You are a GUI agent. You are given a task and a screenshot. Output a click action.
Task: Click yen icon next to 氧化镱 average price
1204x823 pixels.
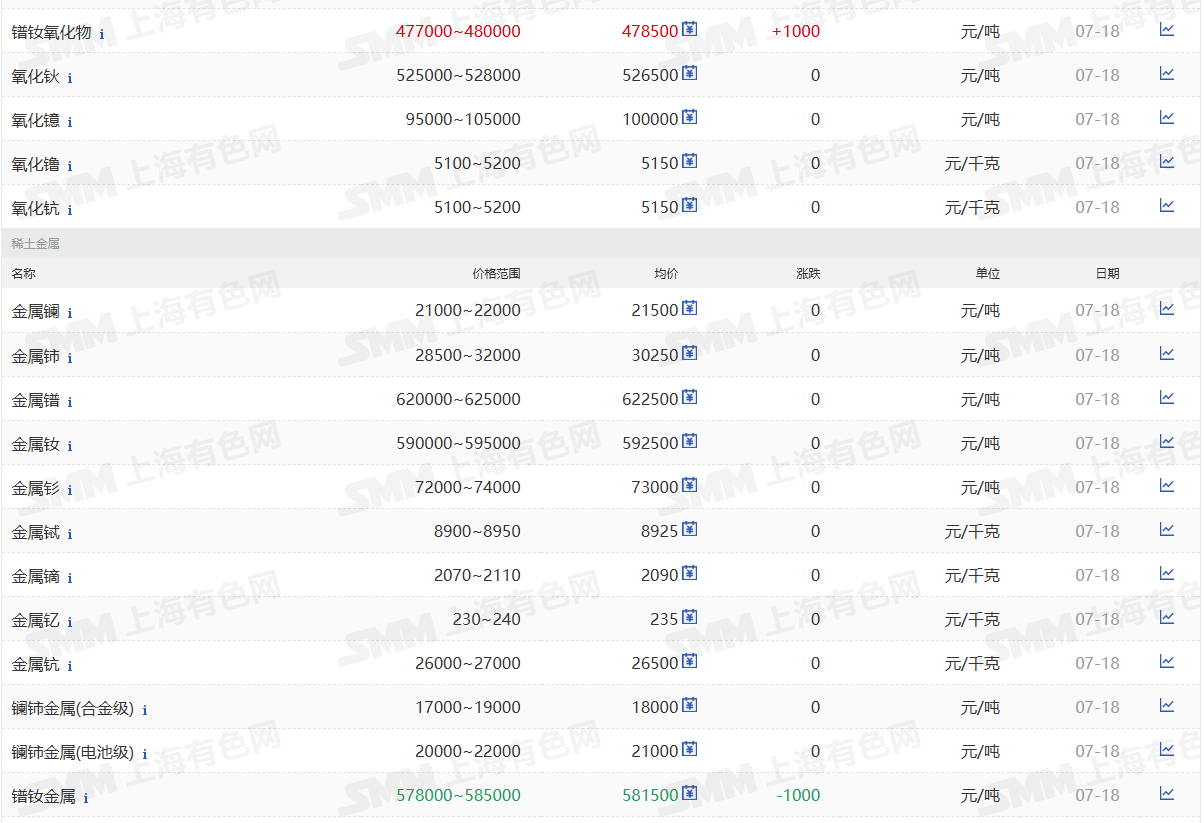pos(690,118)
